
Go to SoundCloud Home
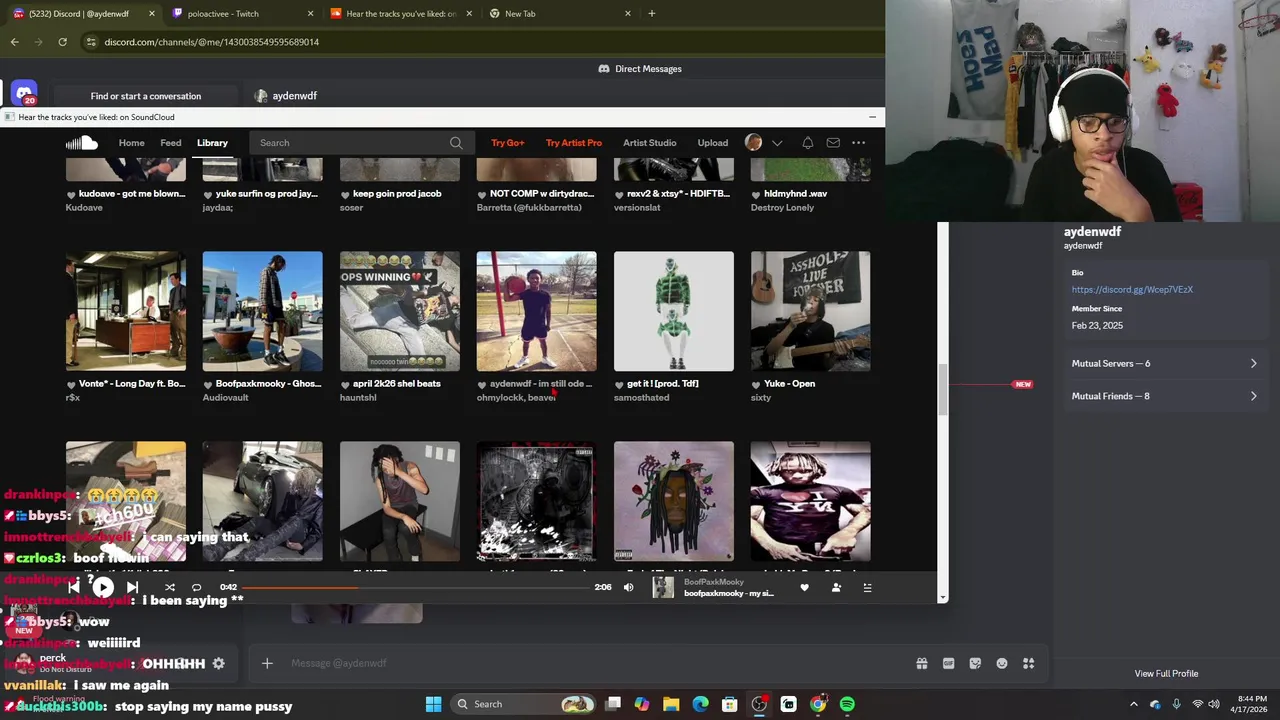coord(131,143)
